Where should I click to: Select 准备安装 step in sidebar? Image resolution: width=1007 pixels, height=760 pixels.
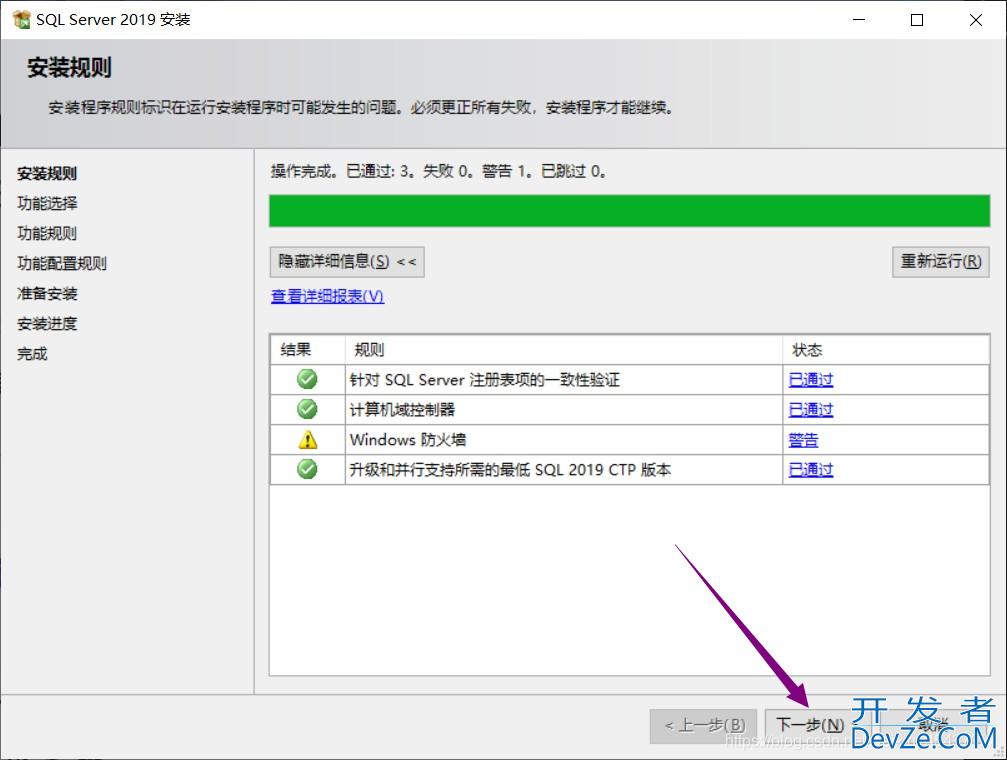(x=47, y=294)
